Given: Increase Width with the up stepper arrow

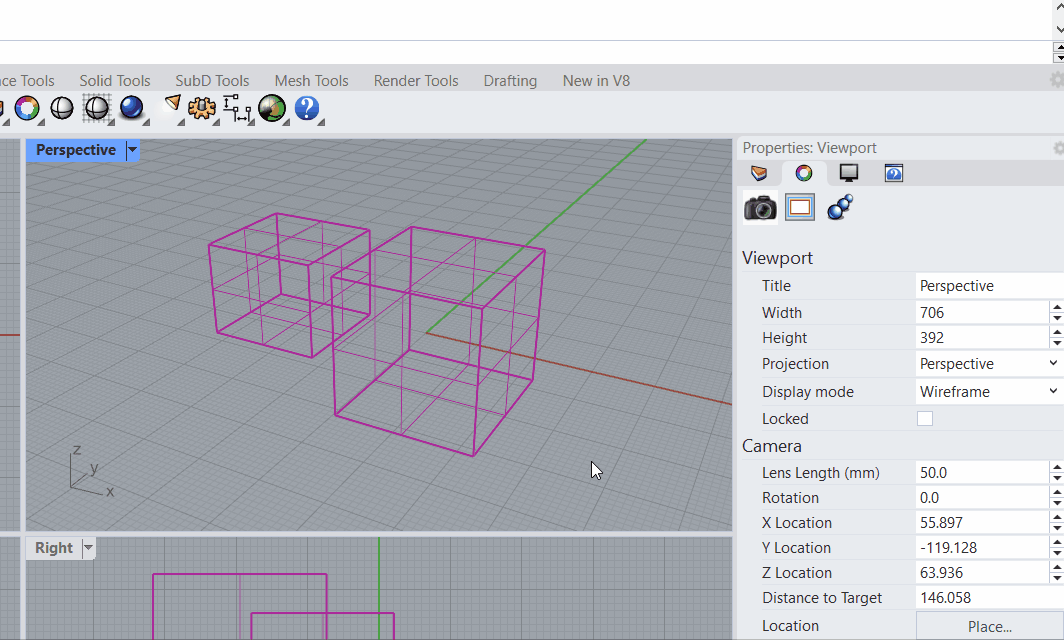Looking at the screenshot, I should 1057,307.
